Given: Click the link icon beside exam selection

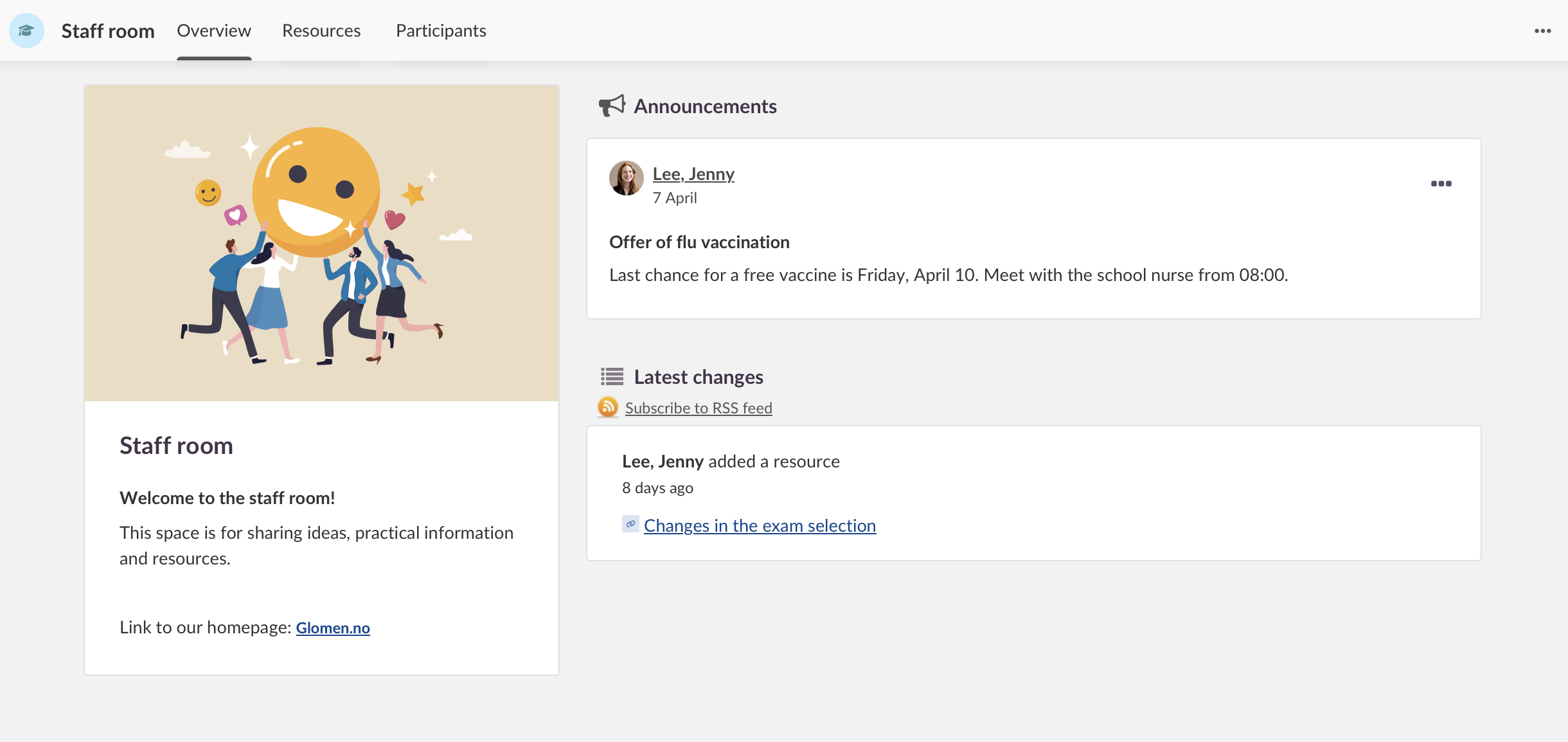Looking at the screenshot, I should point(630,524).
